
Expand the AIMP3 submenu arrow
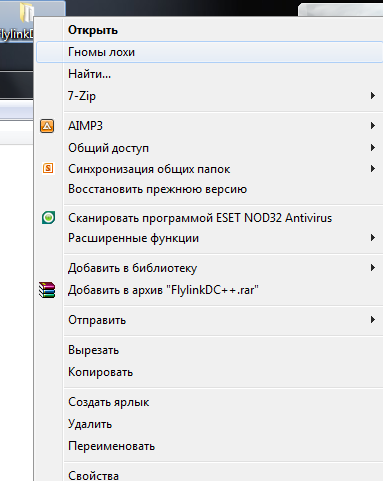click(373, 126)
